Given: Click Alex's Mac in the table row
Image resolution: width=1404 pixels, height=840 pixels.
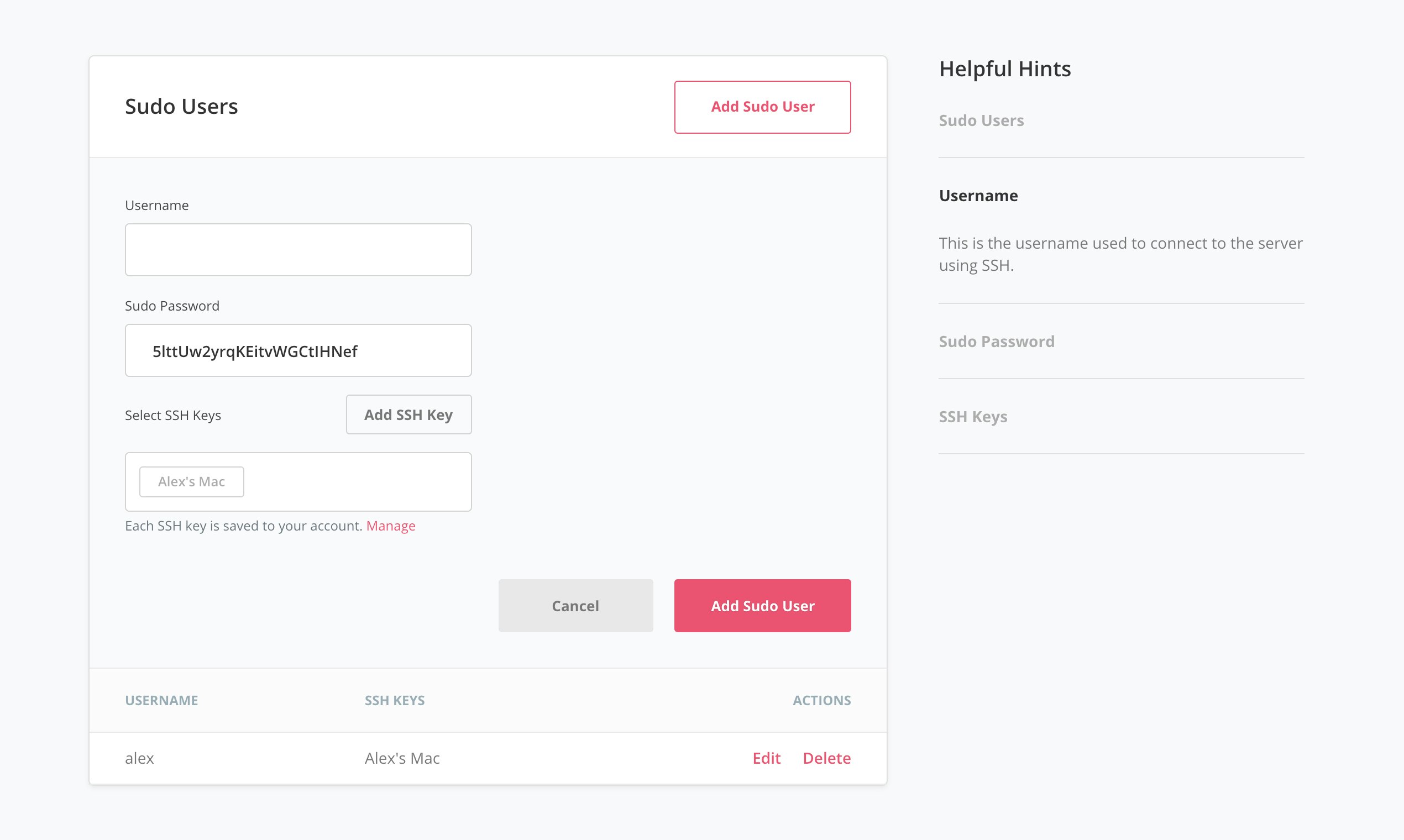Looking at the screenshot, I should pyautogui.click(x=402, y=758).
